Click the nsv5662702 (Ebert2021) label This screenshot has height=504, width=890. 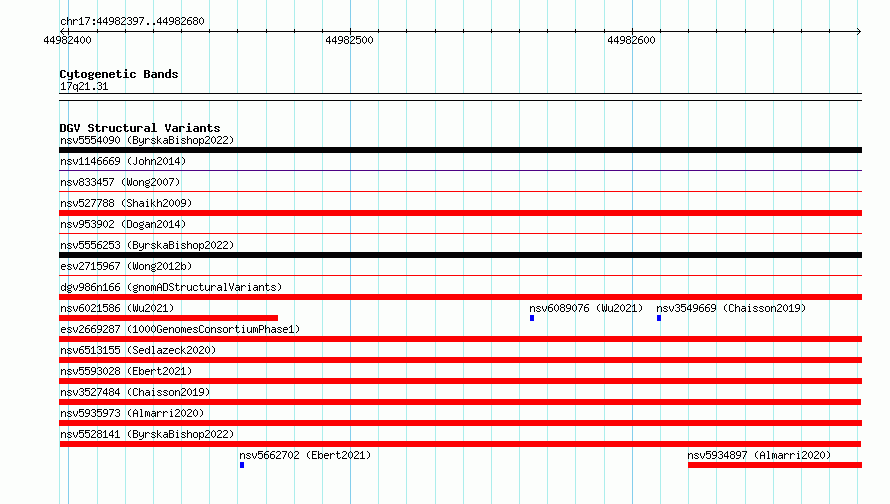coord(305,455)
